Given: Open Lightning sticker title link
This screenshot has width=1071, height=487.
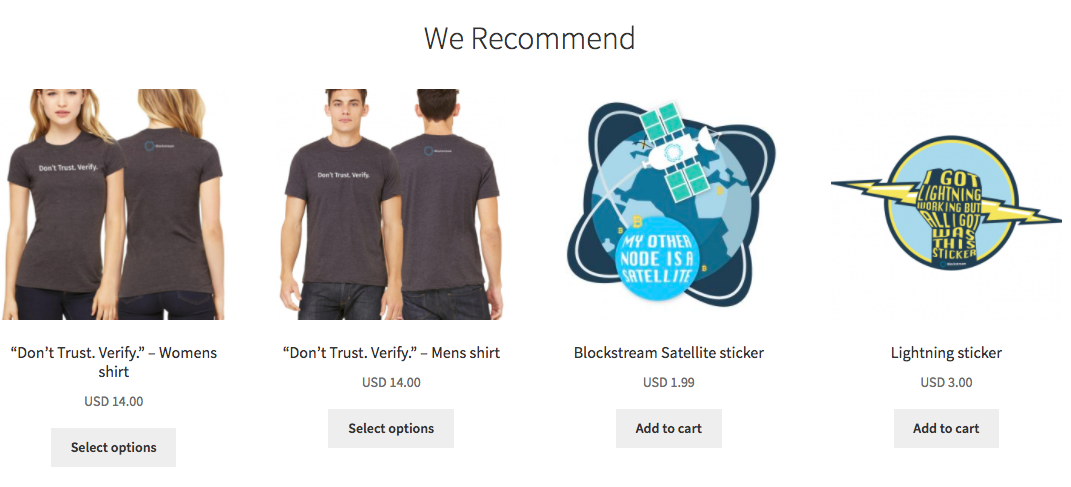Looking at the screenshot, I should pyautogui.click(x=946, y=352).
